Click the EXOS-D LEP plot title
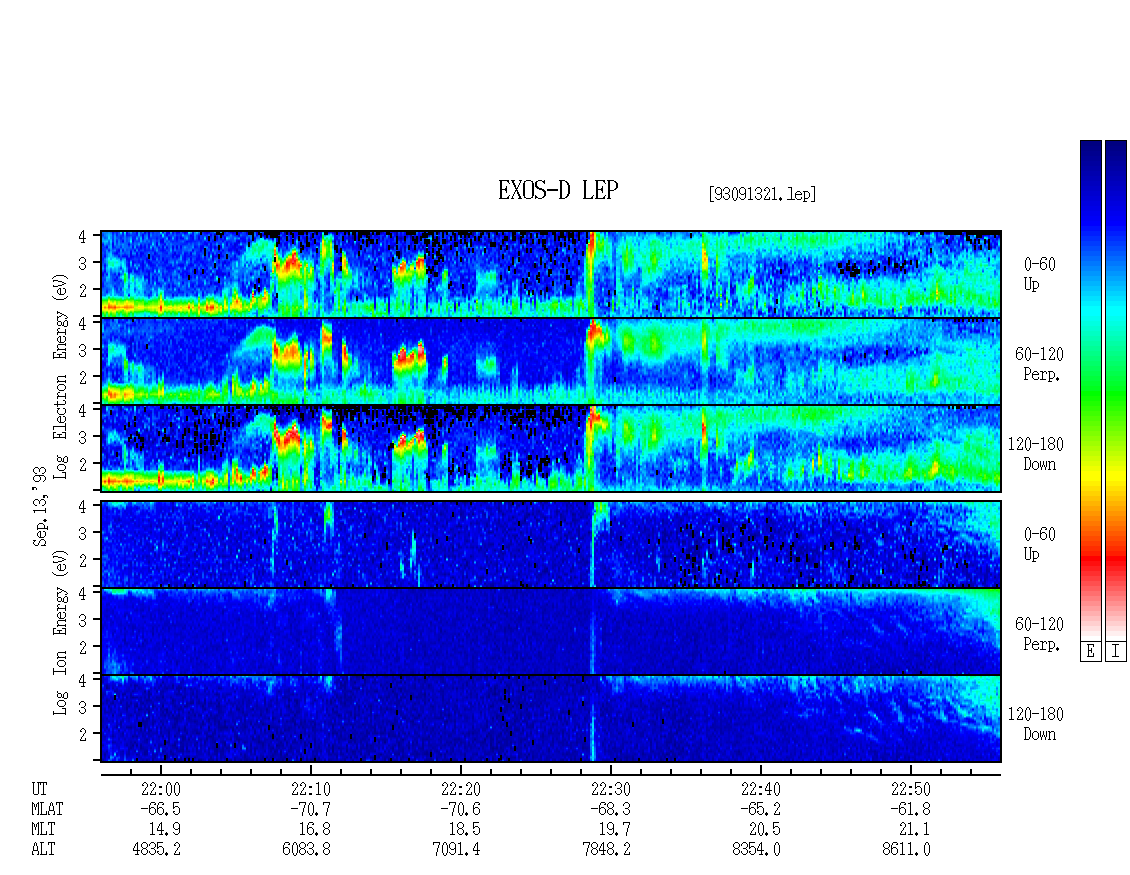The width and height of the screenshot is (1130, 875). tap(558, 190)
